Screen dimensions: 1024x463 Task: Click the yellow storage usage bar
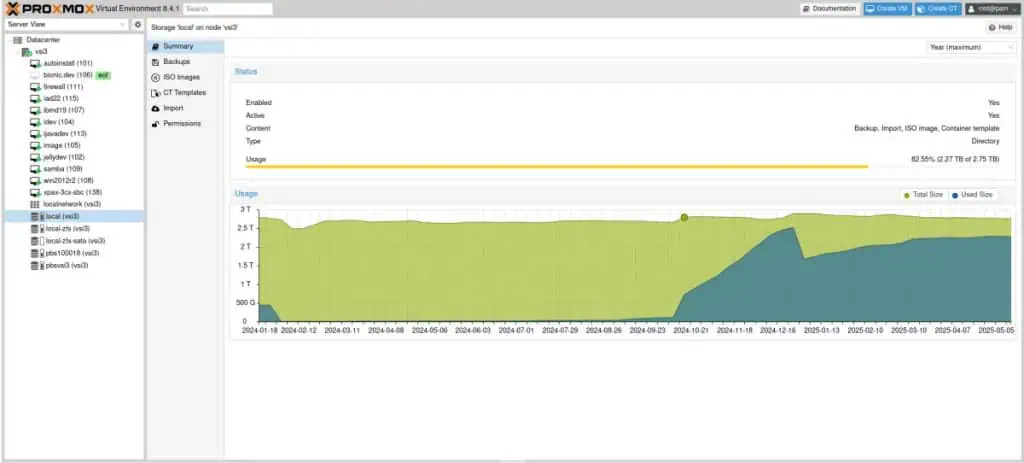click(556, 167)
